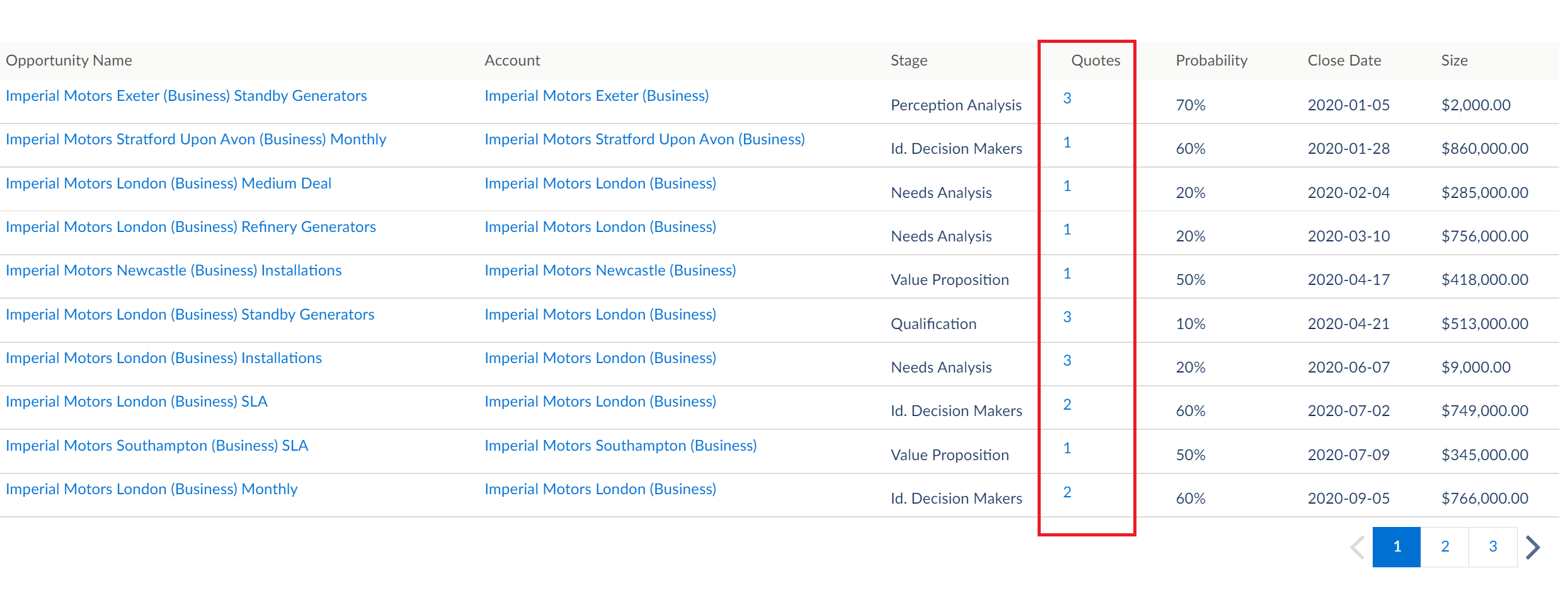This screenshot has width=1568, height=590.
Task: Open Imperial Motors Exeter Standby Generators opportunity
Action: click(x=186, y=96)
